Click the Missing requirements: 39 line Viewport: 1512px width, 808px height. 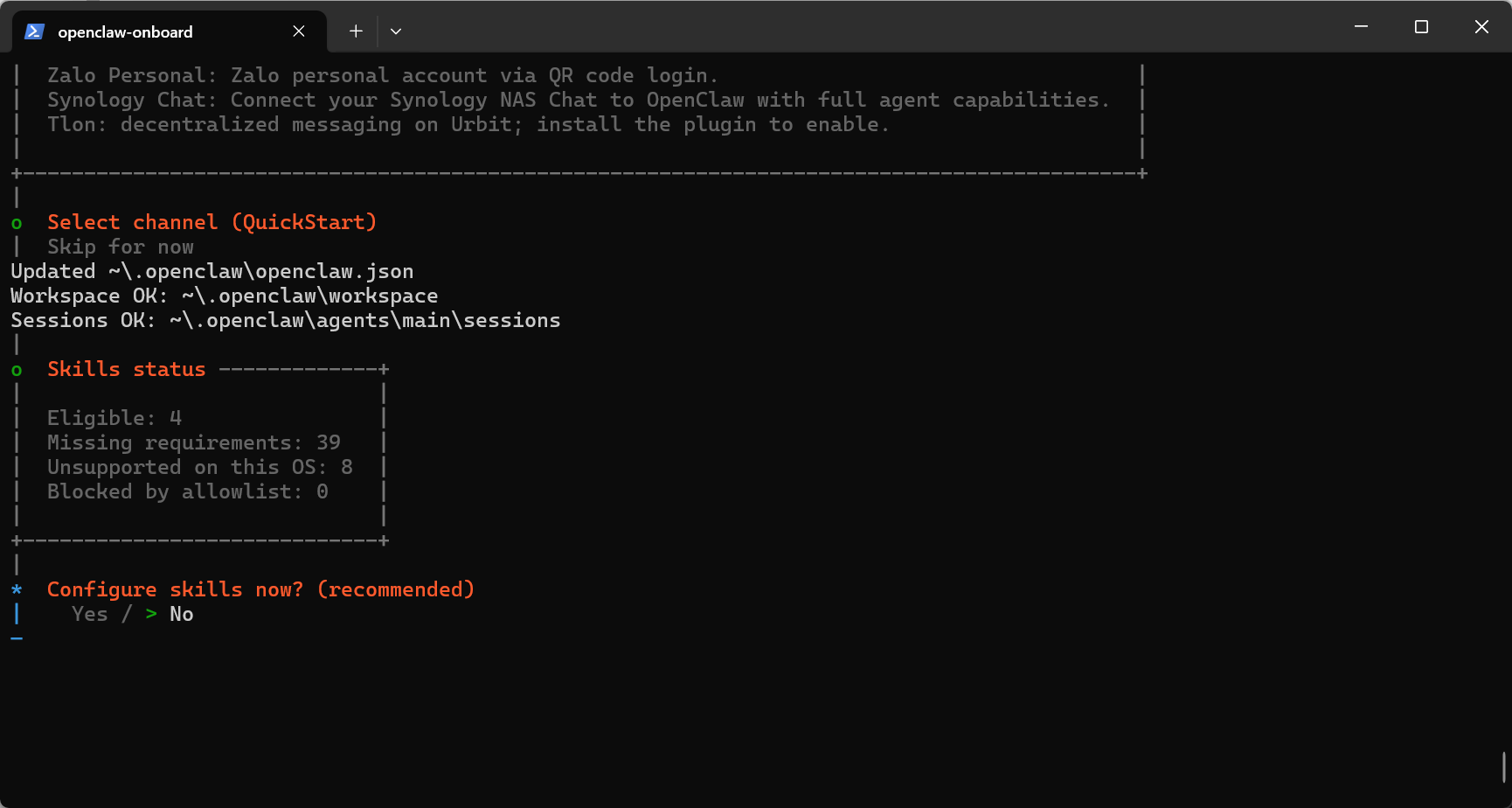coord(193,443)
